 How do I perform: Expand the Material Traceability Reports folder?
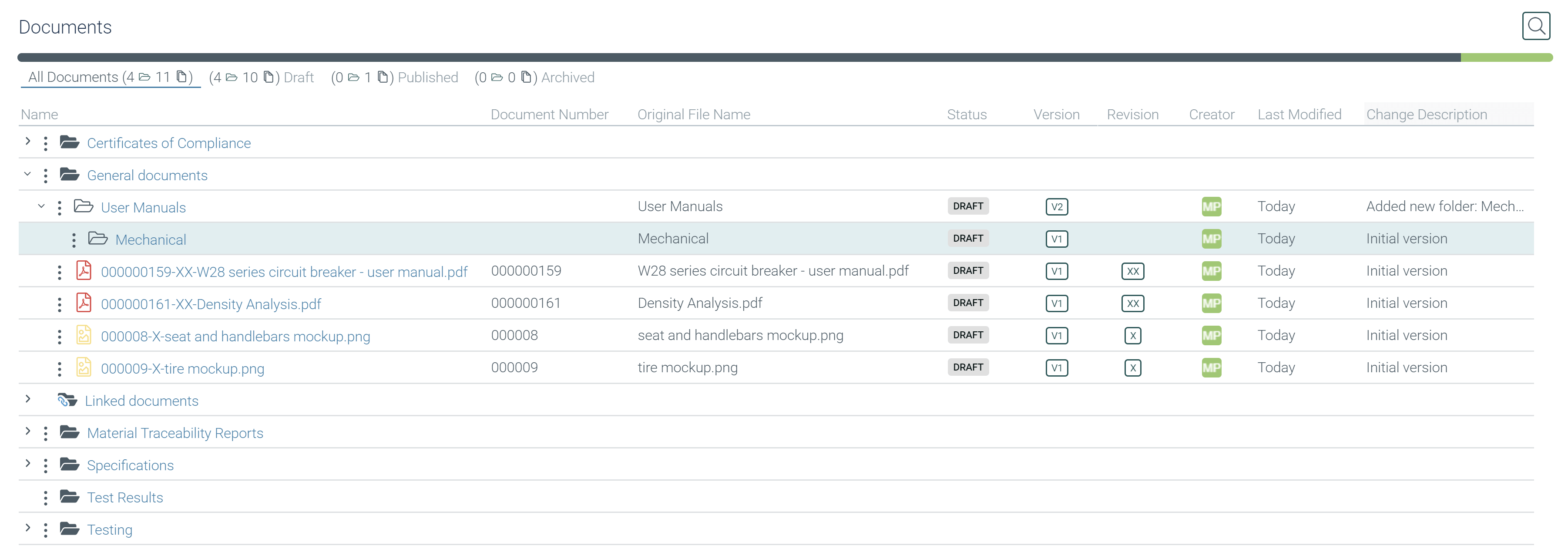tap(28, 431)
